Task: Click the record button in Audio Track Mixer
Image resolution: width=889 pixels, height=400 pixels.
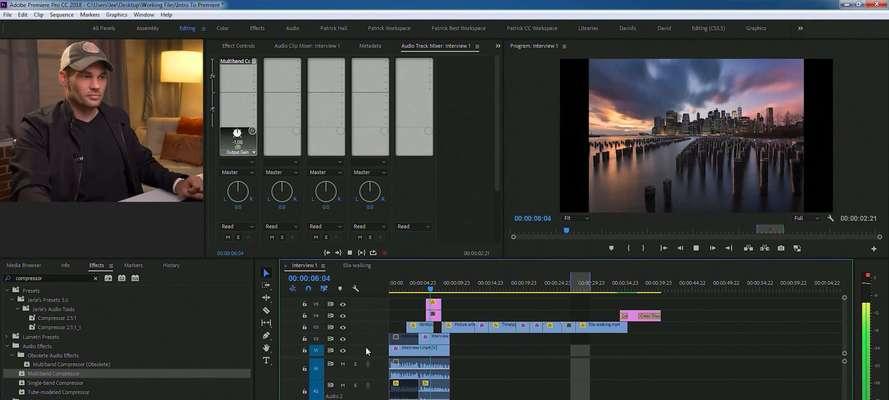Action: click(x=384, y=253)
